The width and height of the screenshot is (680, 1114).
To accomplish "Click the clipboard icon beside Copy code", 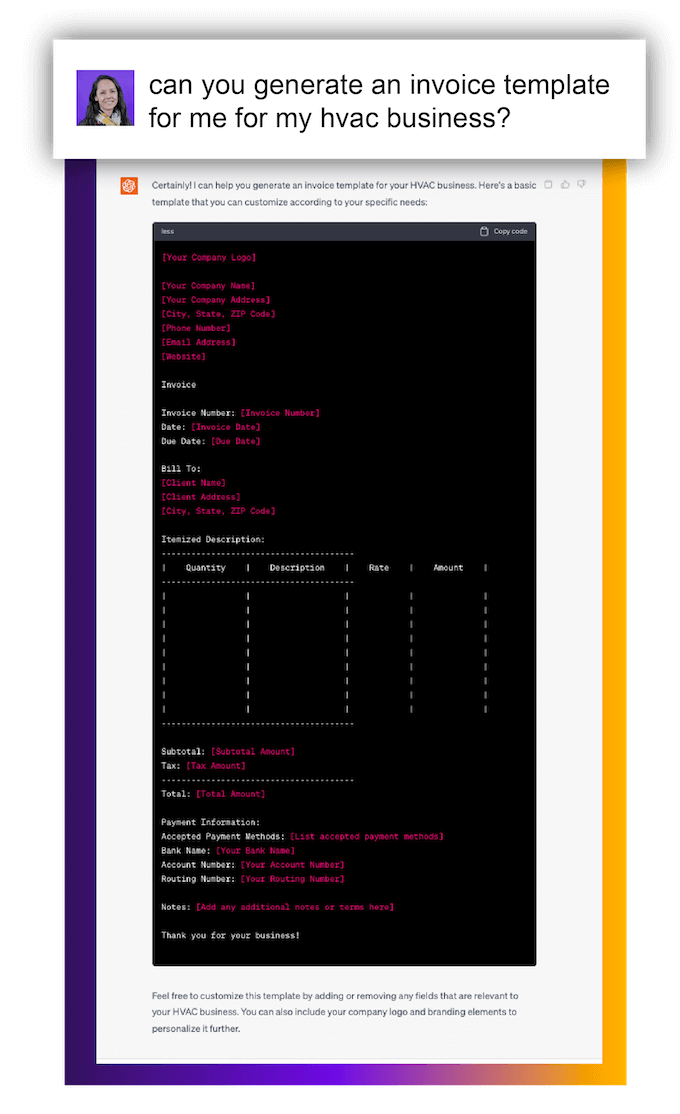I will click(485, 231).
